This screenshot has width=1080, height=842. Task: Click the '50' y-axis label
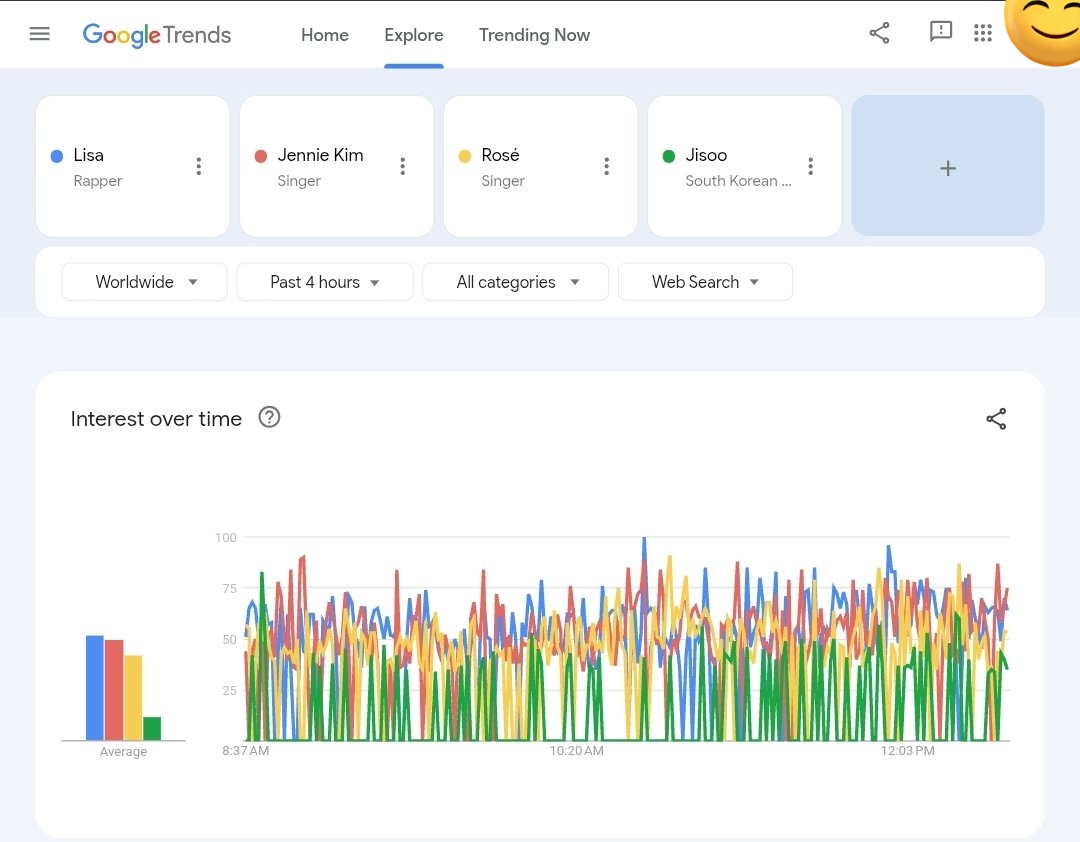(x=229, y=639)
